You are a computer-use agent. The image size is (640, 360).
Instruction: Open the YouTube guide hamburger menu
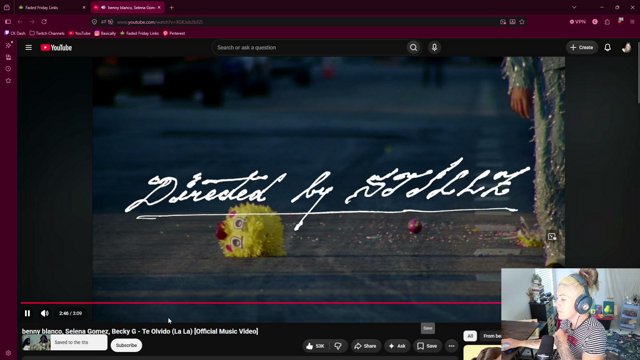(x=29, y=48)
